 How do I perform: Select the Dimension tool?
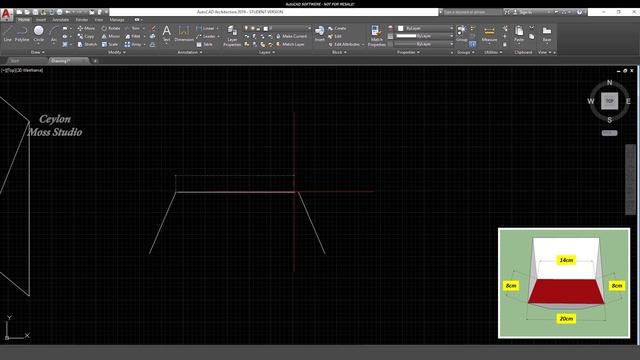pos(184,33)
